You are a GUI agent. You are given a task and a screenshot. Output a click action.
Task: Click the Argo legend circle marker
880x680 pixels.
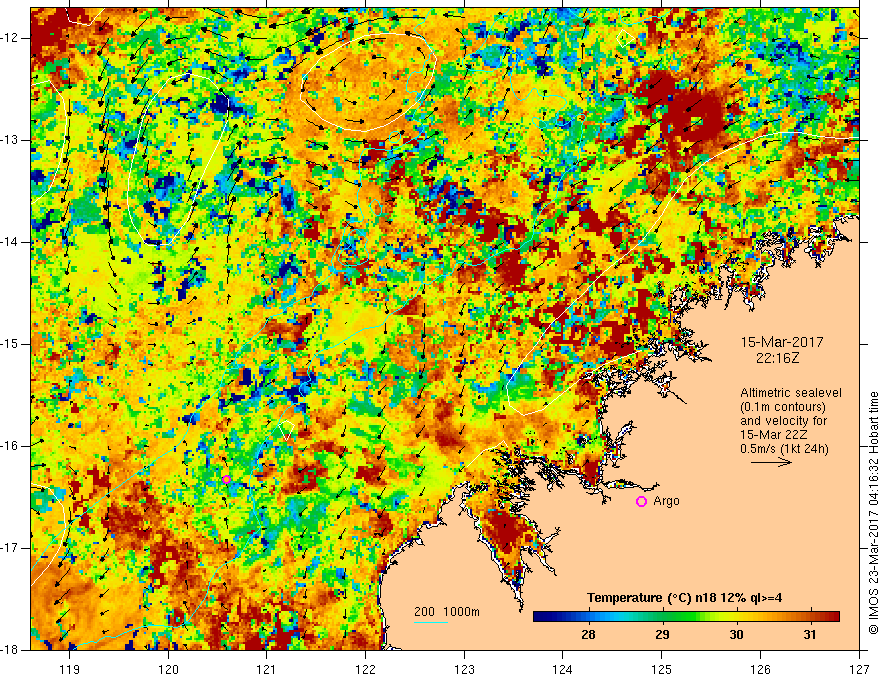point(641,502)
